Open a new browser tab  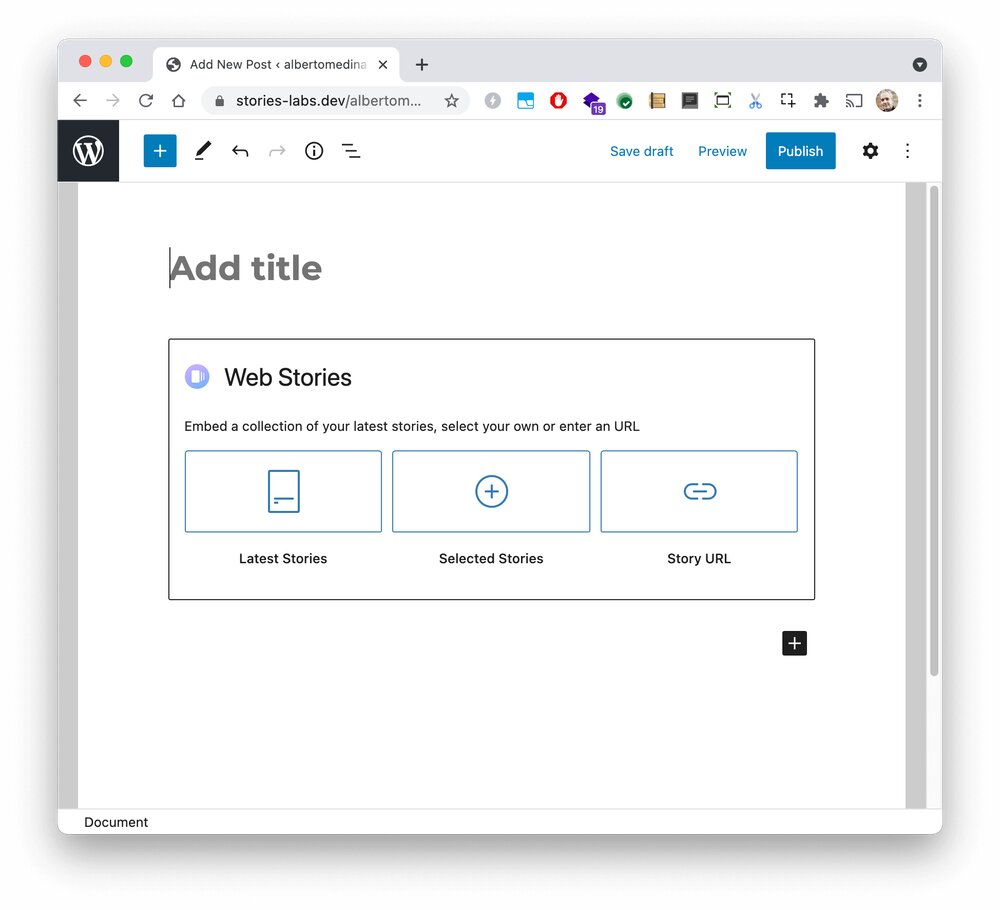pyautogui.click(x=422, y=64)
